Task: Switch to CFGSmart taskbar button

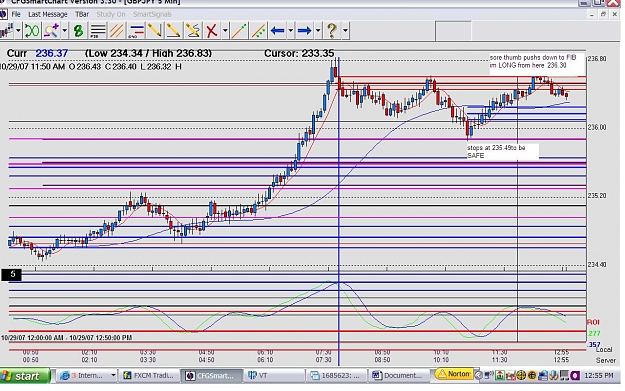Action: [x=211, y=375]
